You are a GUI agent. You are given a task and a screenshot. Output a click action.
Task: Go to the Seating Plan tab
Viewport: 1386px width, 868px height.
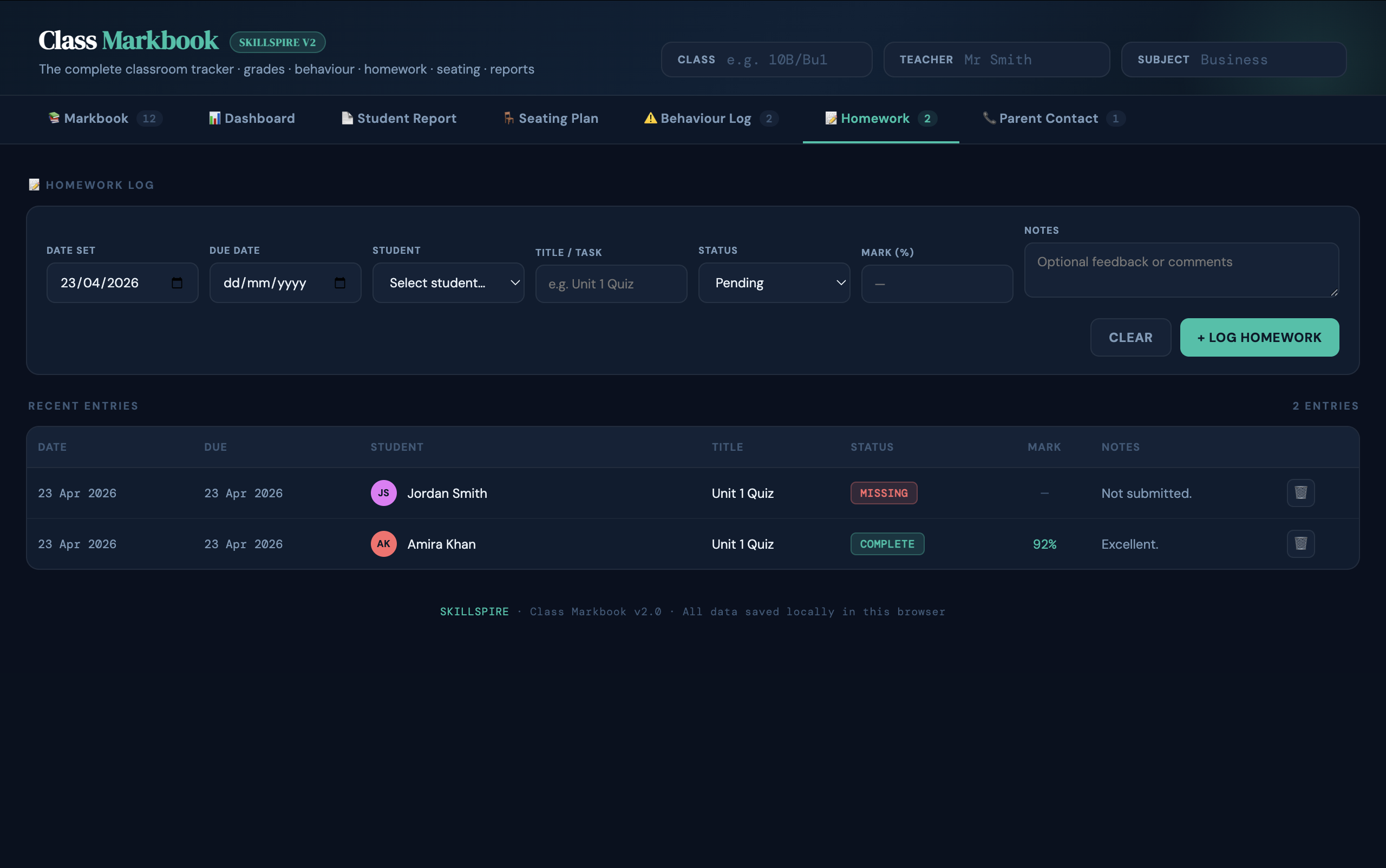pyautogui.click(x=558, y=119)
